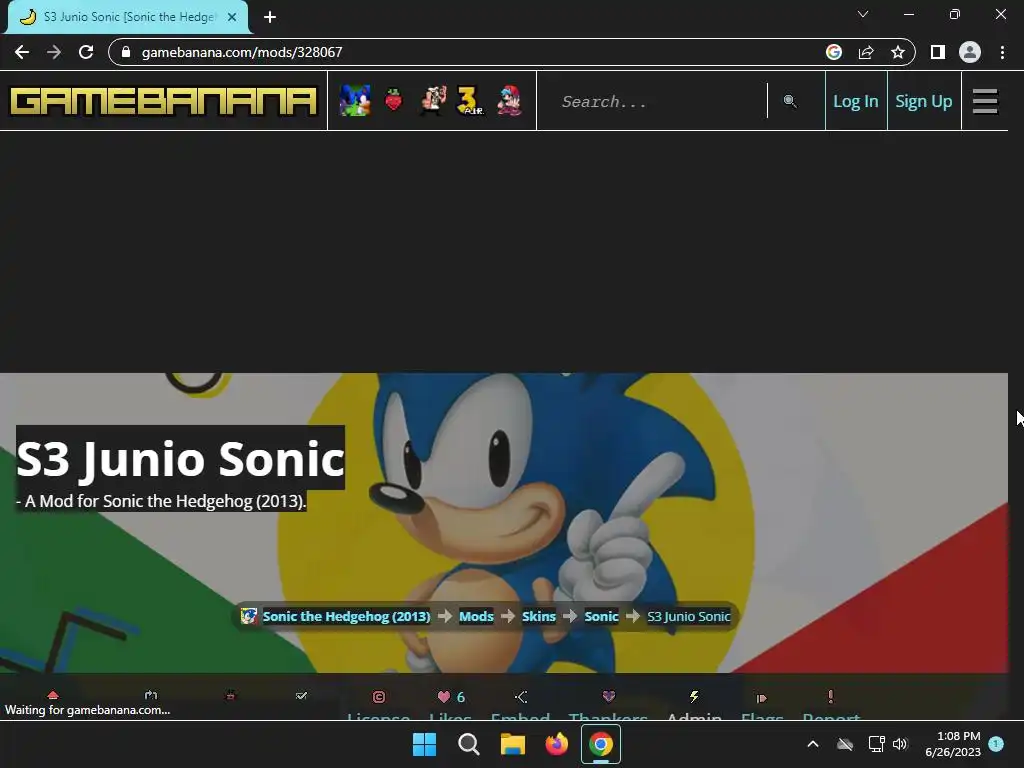1024x768 pixels.
Task: Click the game icon beside breadcrumb
Action: [248, 616]
